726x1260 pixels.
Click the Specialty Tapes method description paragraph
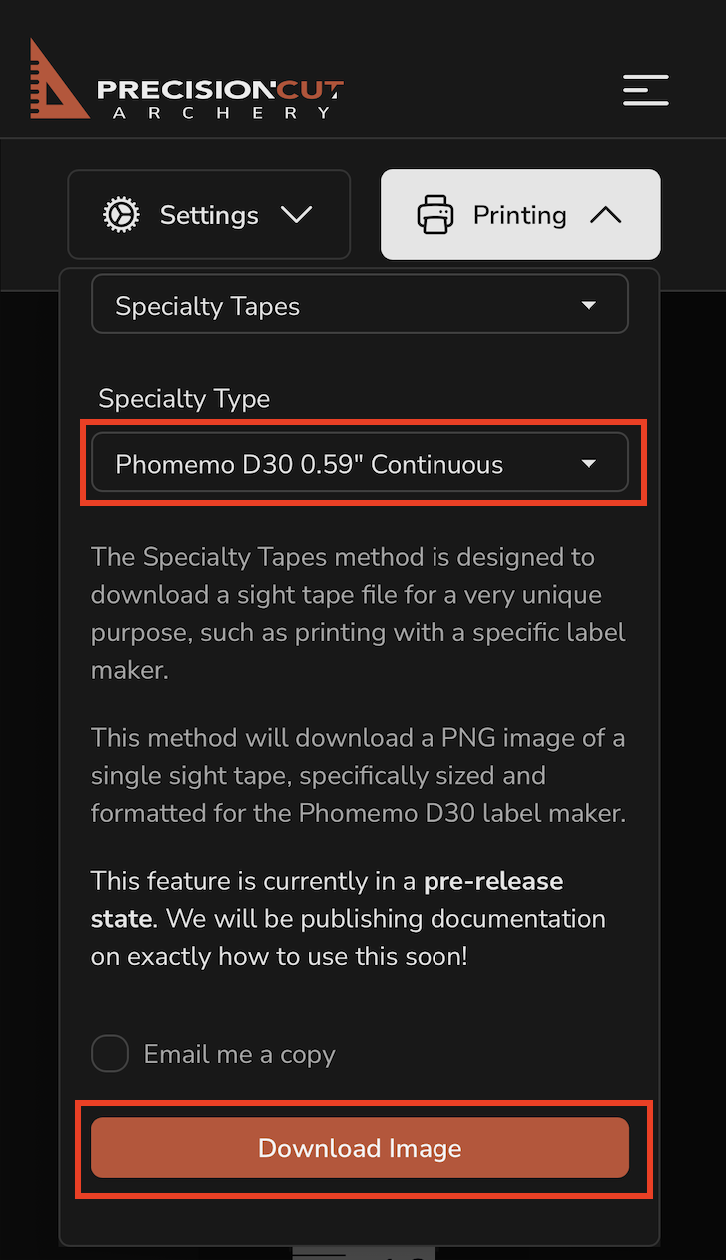(359, 613)
